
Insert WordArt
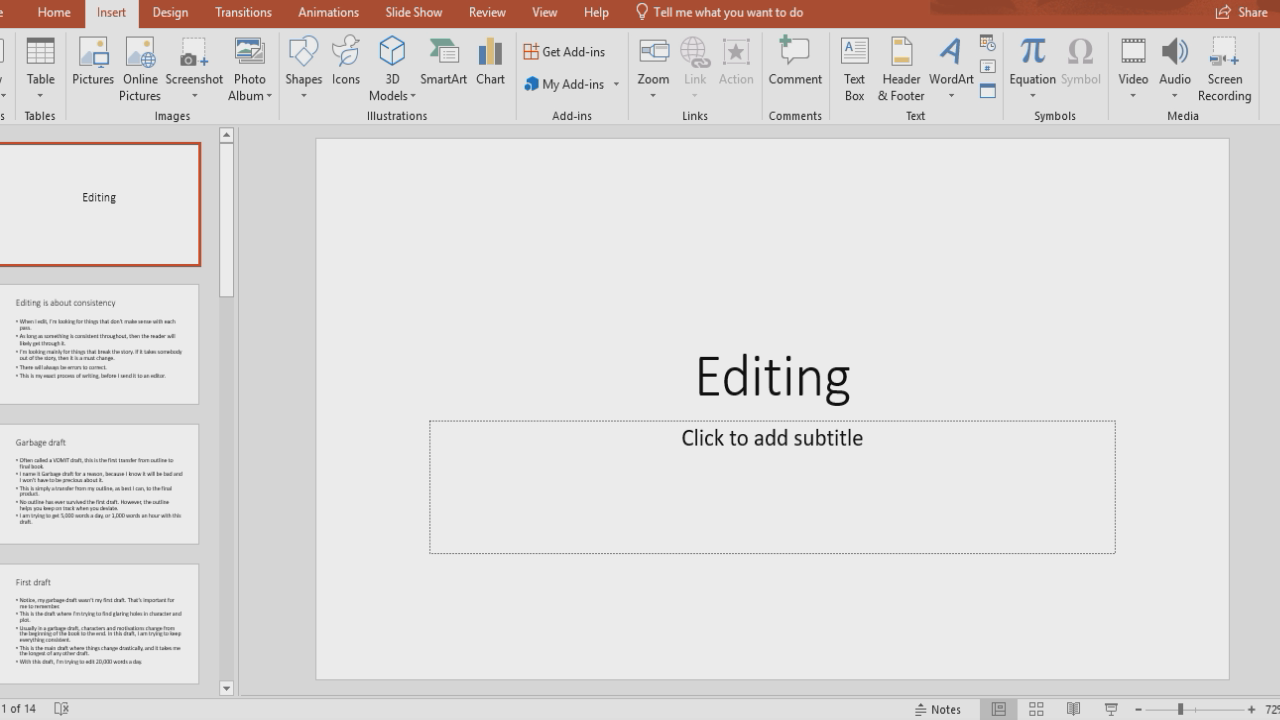[951, 60]
